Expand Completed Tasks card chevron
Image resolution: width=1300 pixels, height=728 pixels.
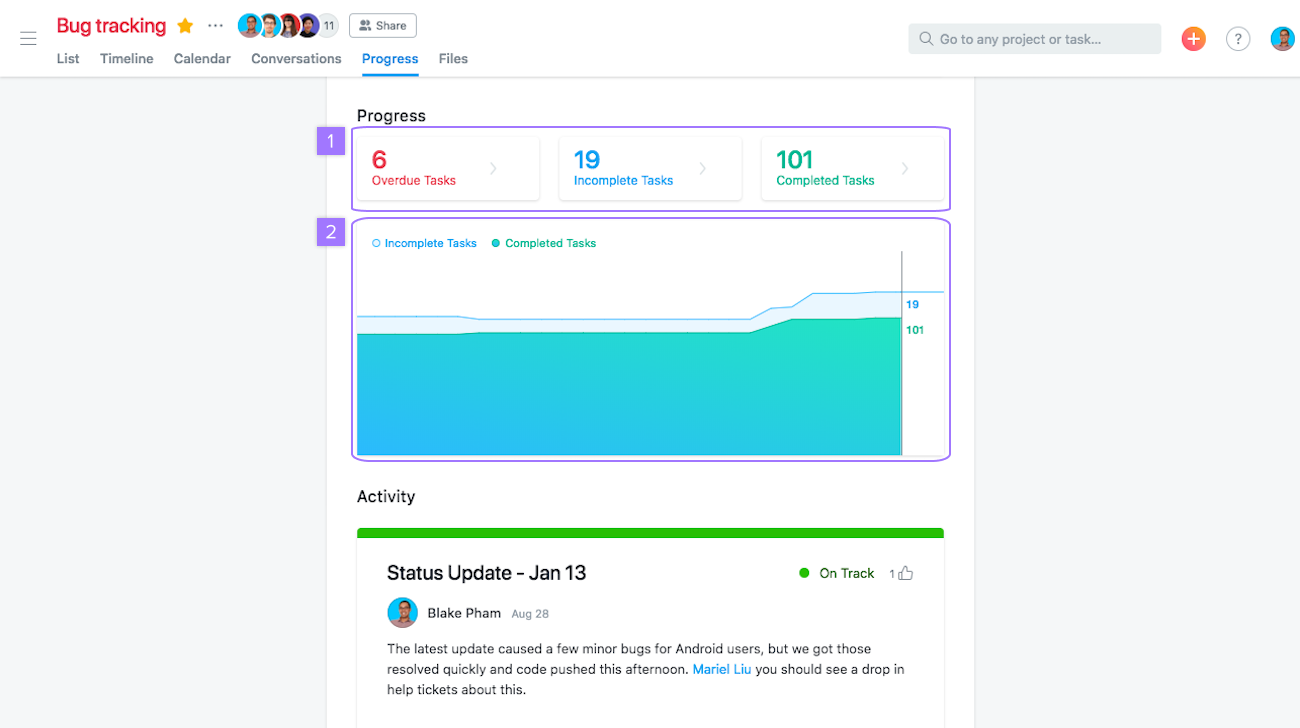905,169
